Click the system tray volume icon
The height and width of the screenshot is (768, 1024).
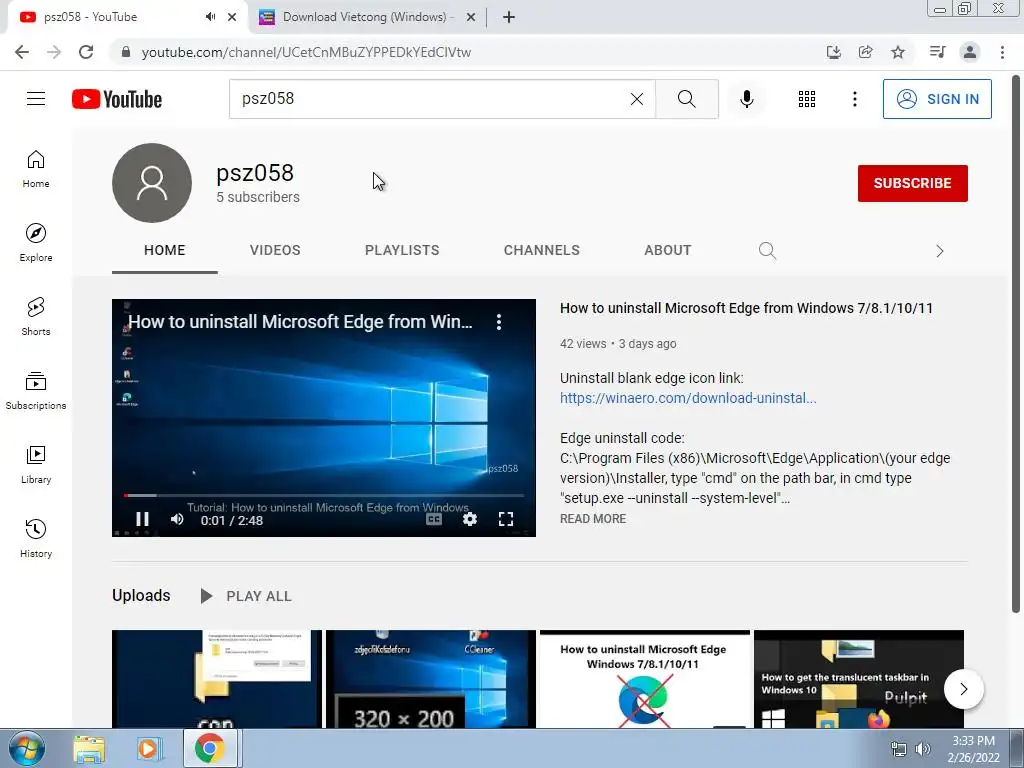click(x=923, y=749)
